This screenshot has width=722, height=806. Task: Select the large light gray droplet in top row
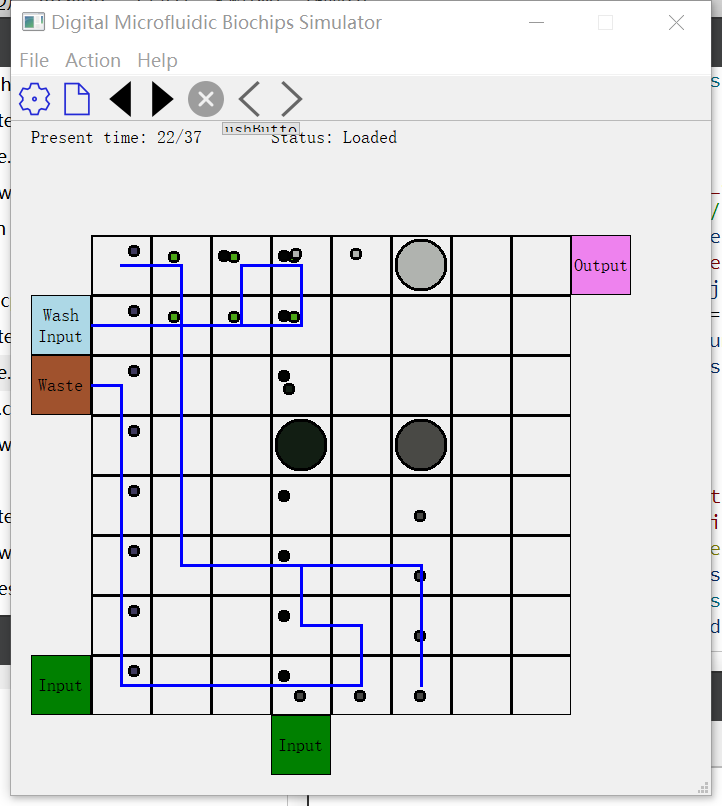[421, 265]
